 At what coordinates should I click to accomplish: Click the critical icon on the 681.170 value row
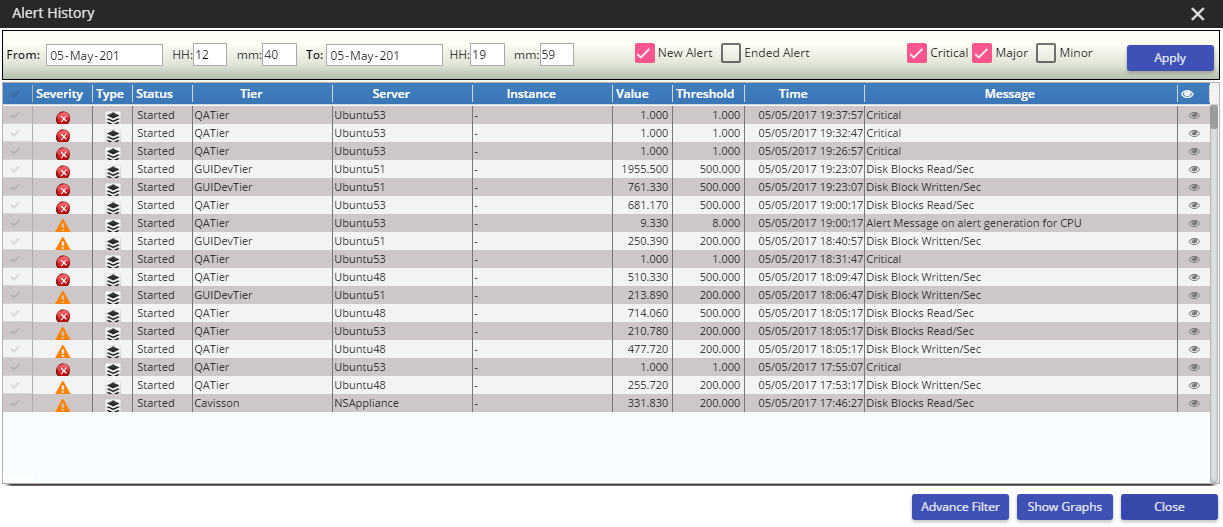coord(62,207)
